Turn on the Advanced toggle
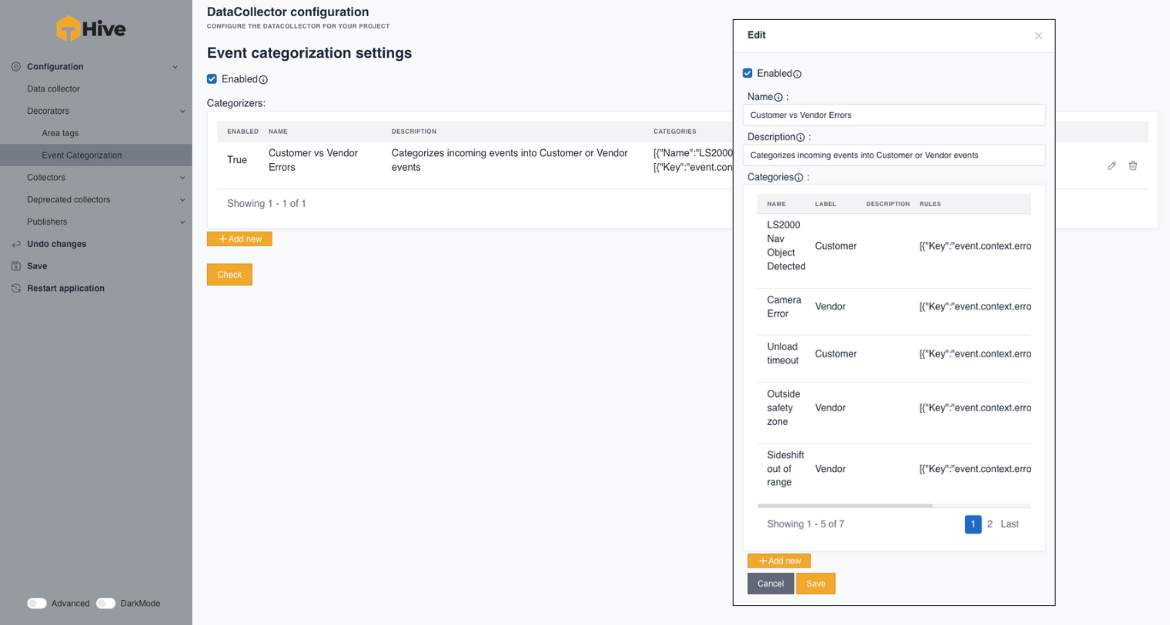The height and width of the screenshot is (625, 1170). (37, 603)
